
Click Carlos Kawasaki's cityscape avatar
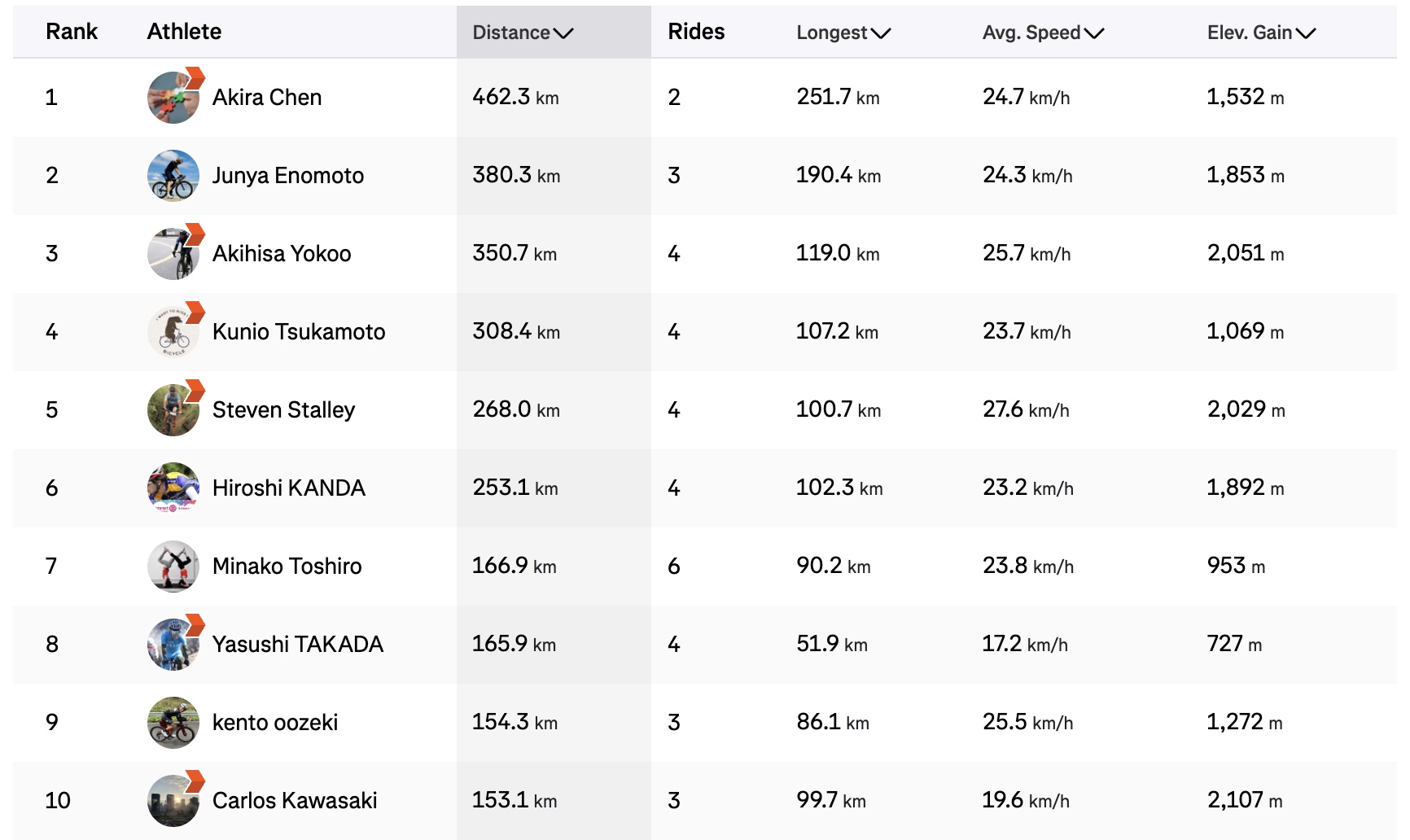click(173, 800)
